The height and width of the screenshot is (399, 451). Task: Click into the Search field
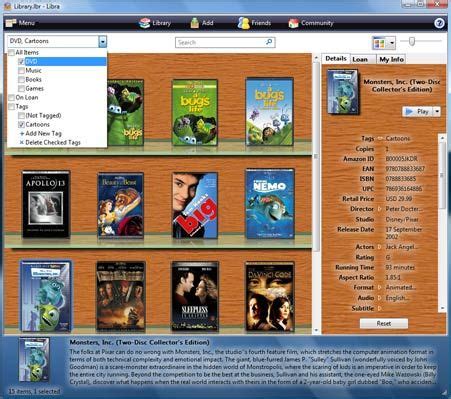click(225, 42)
